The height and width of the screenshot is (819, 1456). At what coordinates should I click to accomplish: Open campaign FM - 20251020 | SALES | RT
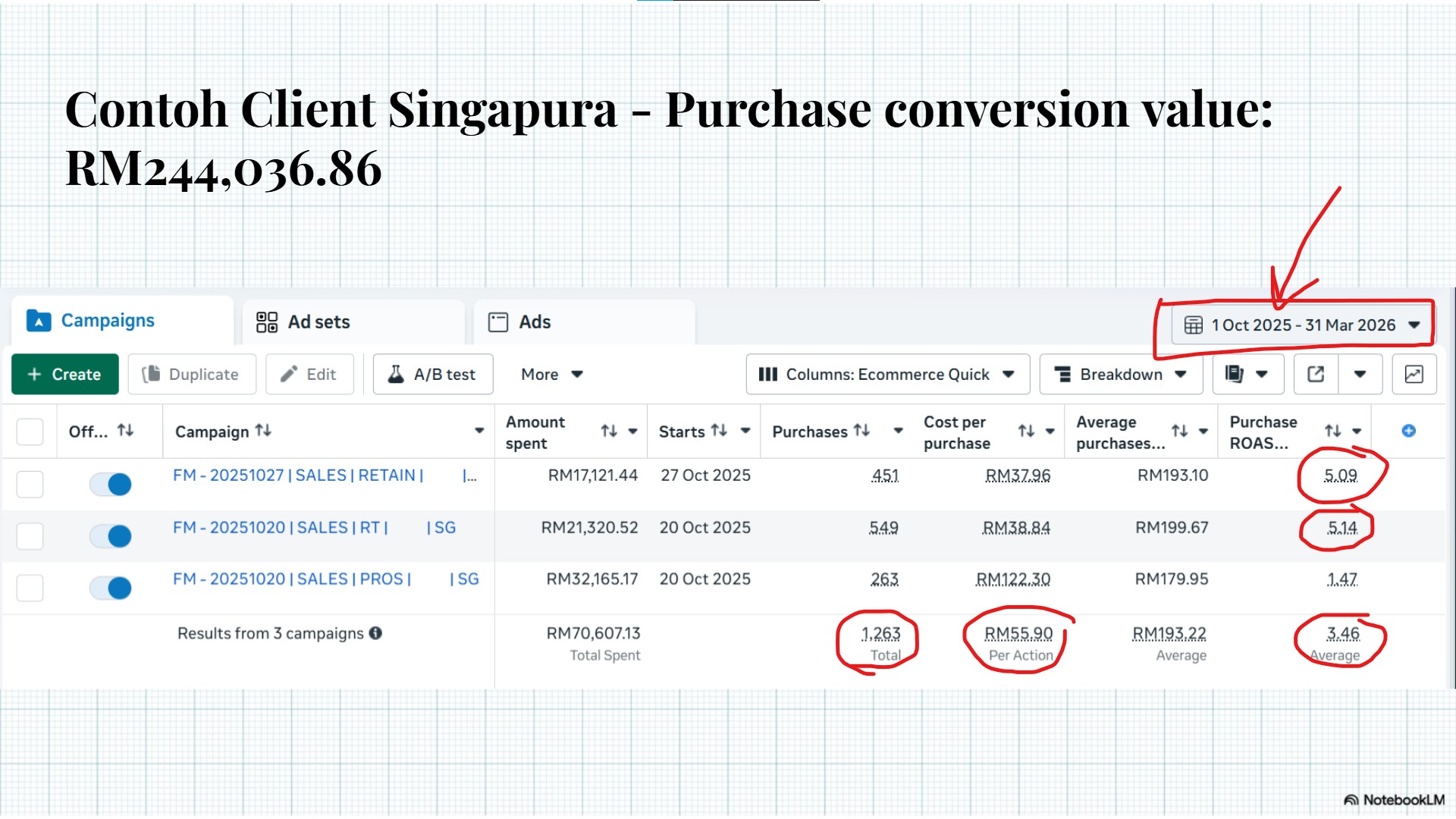[x=314, y=528]
